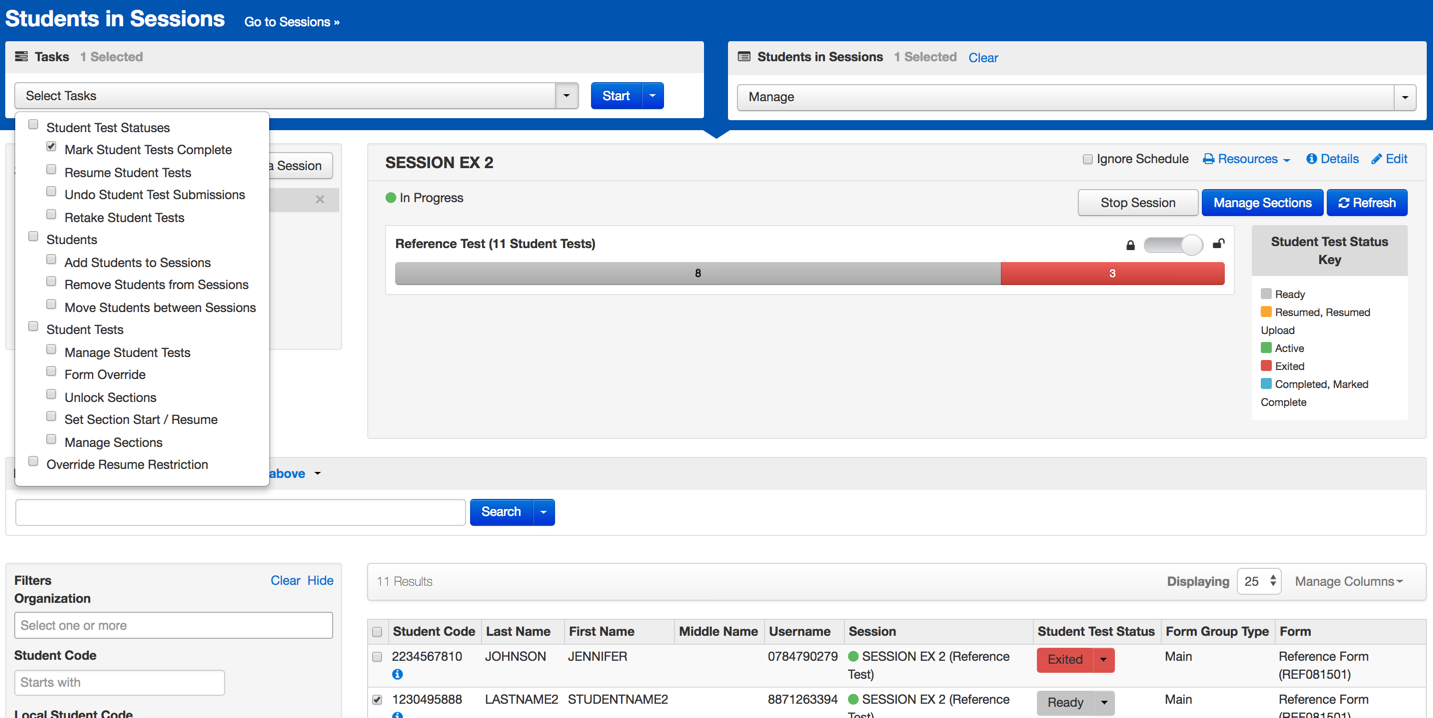Click info icon under student code 2234567810

(397, 675)
